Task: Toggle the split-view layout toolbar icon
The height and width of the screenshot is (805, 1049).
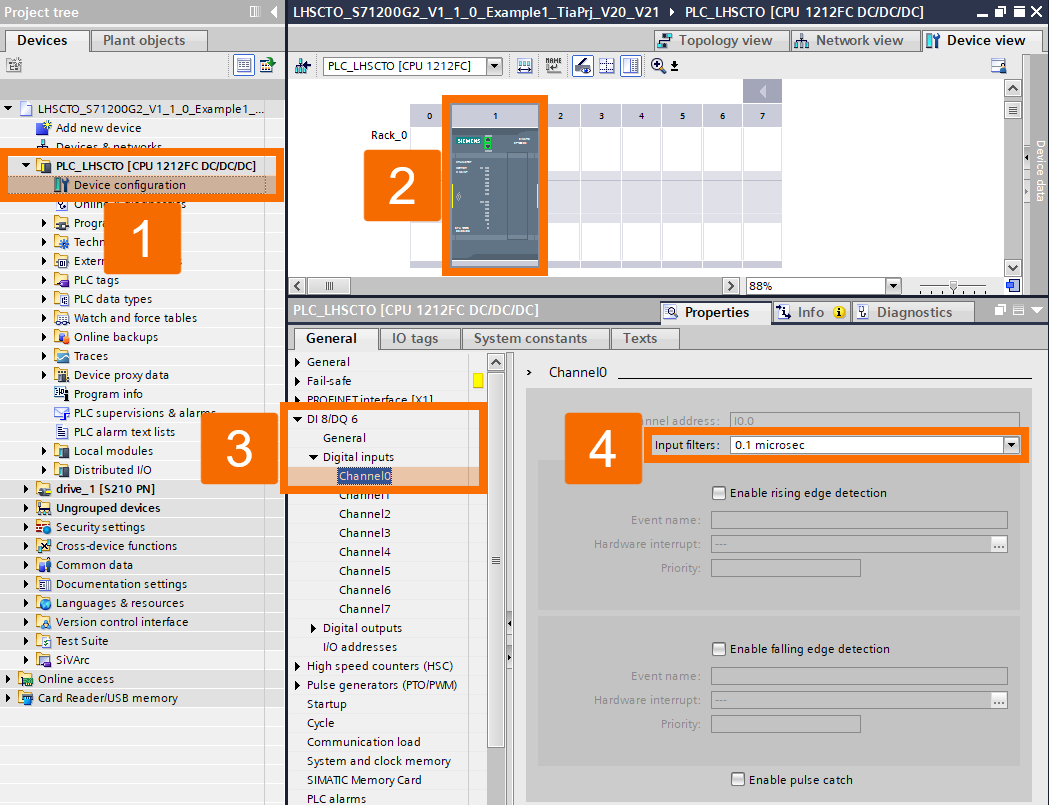Action: tap(631, 66)
